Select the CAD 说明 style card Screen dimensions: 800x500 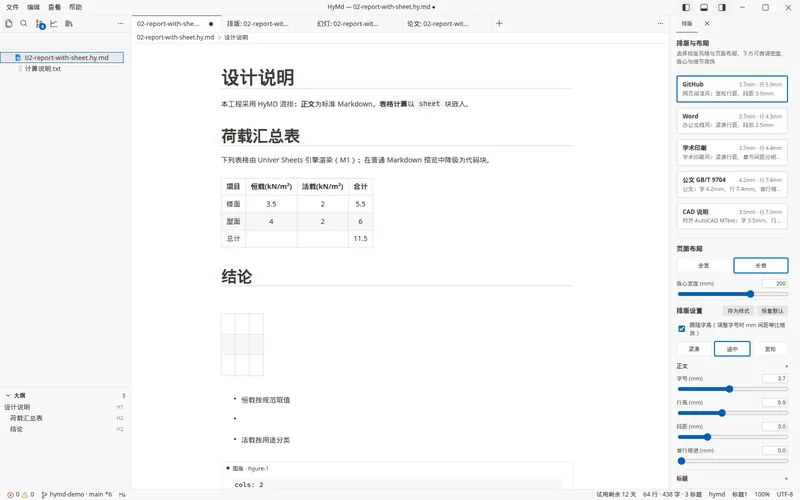pos(732,216)
